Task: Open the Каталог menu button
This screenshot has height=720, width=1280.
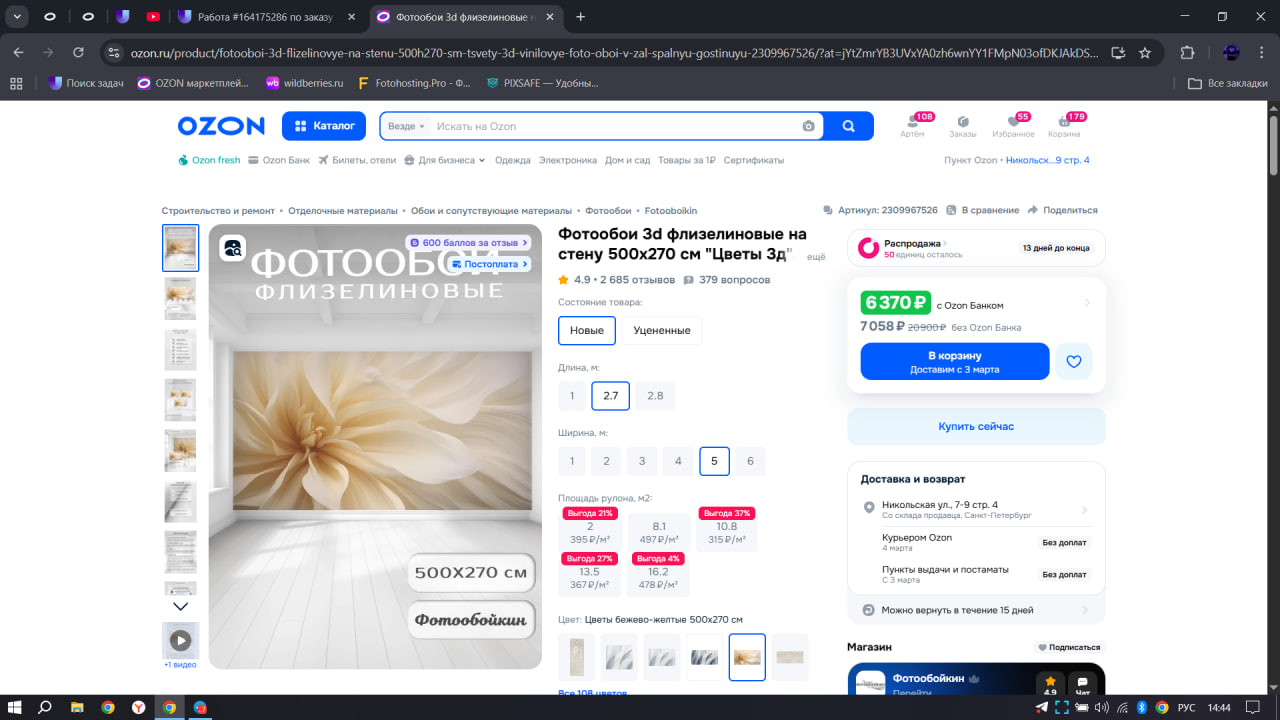Action: [324, 126]
